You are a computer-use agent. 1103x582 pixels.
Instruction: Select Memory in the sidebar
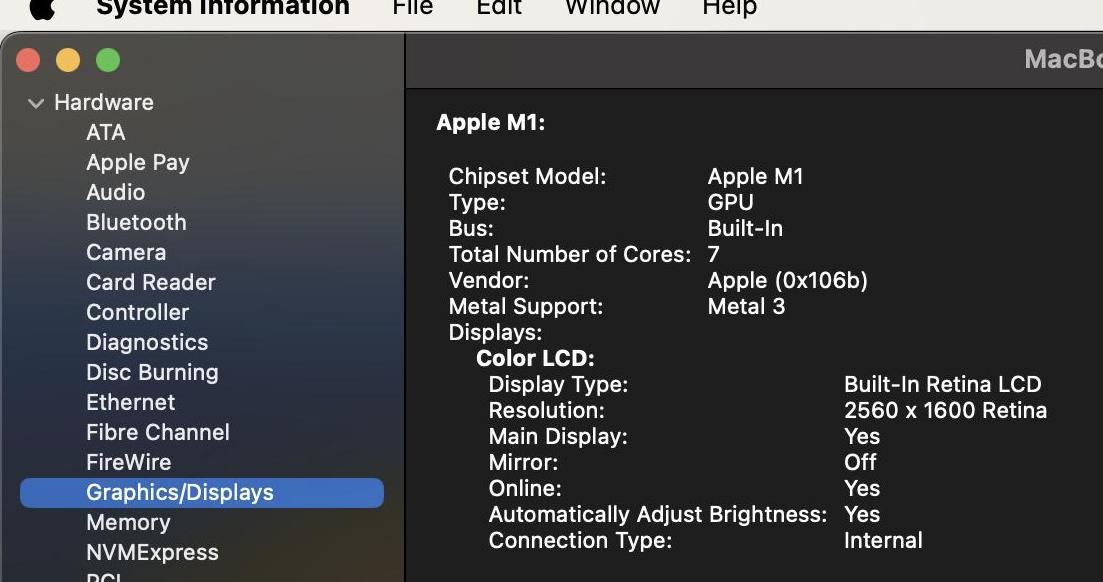[x=128, y=523]
